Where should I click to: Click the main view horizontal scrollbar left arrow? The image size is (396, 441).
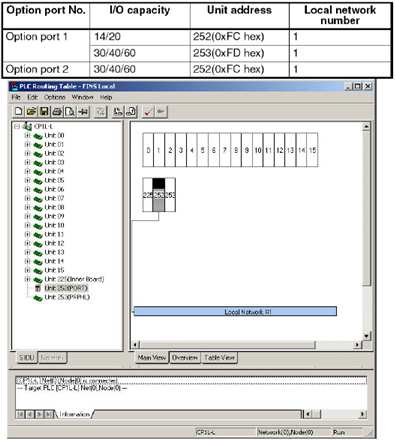click(x=135, y=344)
